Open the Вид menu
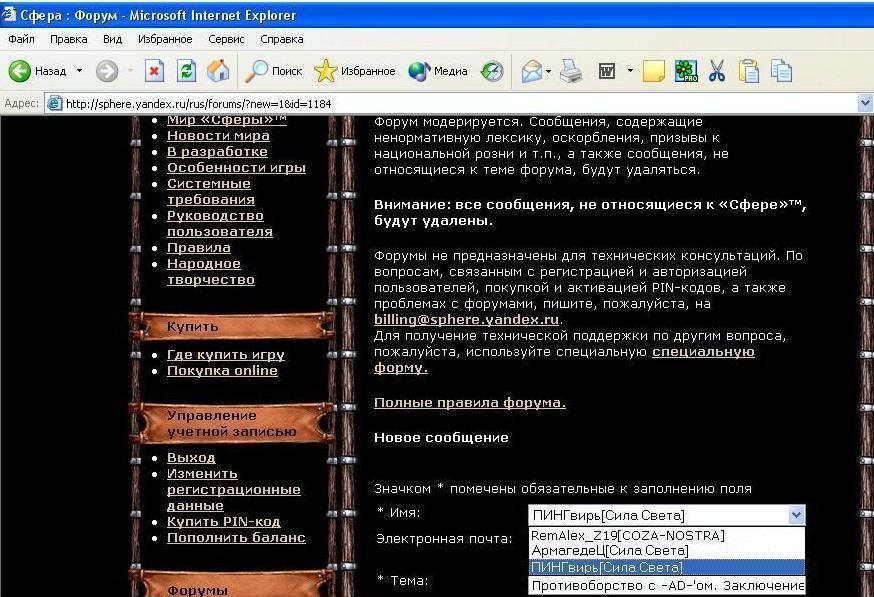Viewport: 874px width, 597px height. click(113, 39)
